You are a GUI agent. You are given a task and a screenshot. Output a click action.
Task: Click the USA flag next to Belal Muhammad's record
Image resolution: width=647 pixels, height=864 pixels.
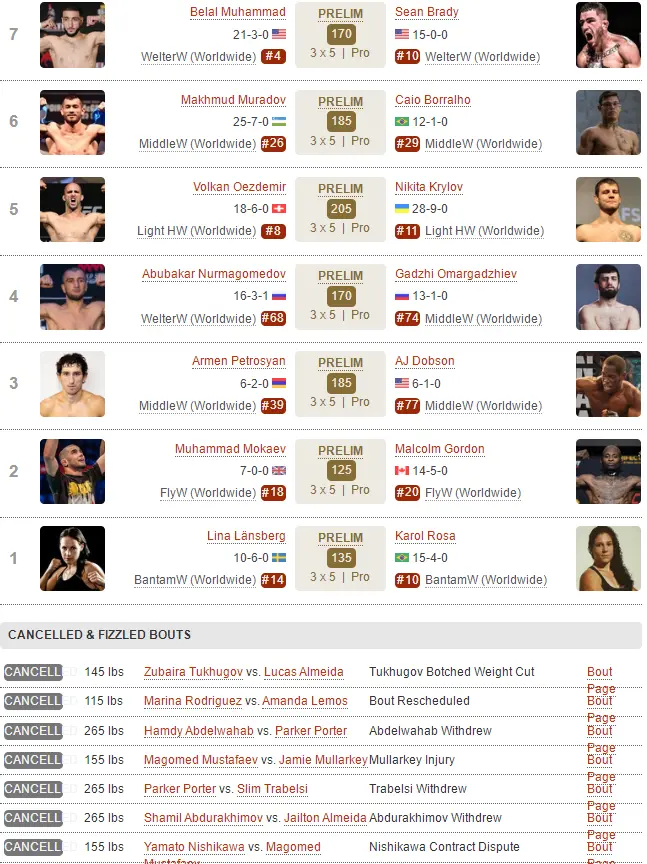coord(279,34)
